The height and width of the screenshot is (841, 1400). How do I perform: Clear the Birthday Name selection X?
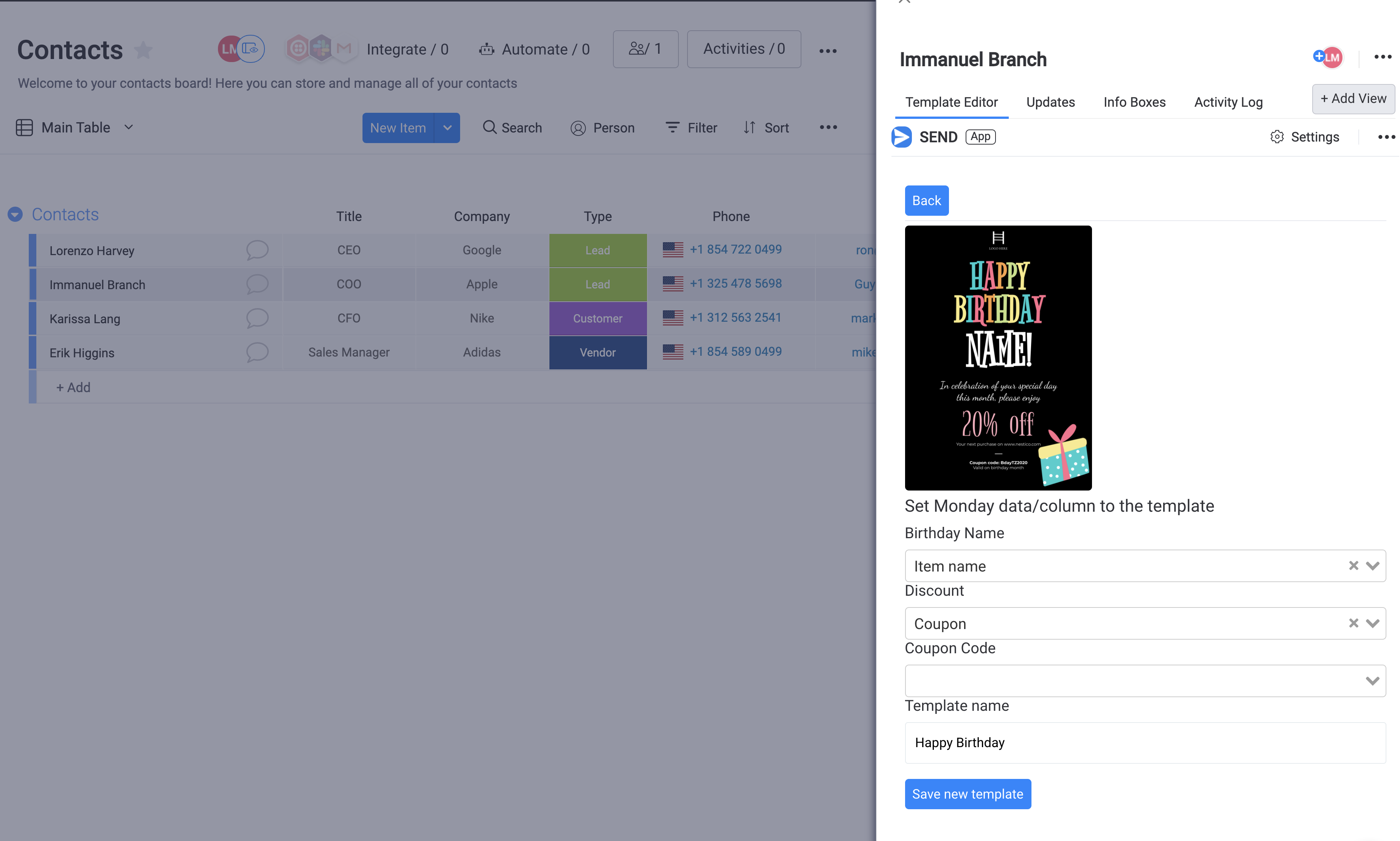(1353, 565)
